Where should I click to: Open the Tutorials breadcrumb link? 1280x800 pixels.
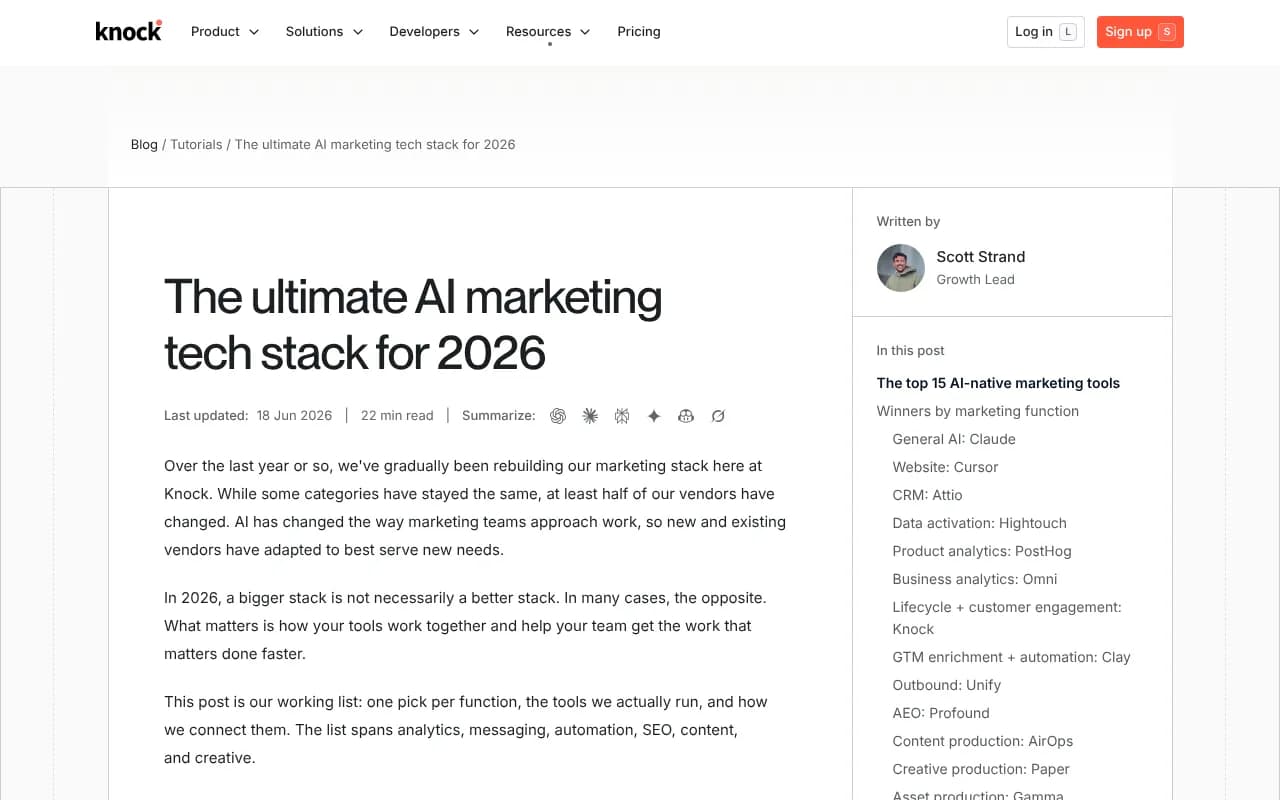tap(196, 145)
